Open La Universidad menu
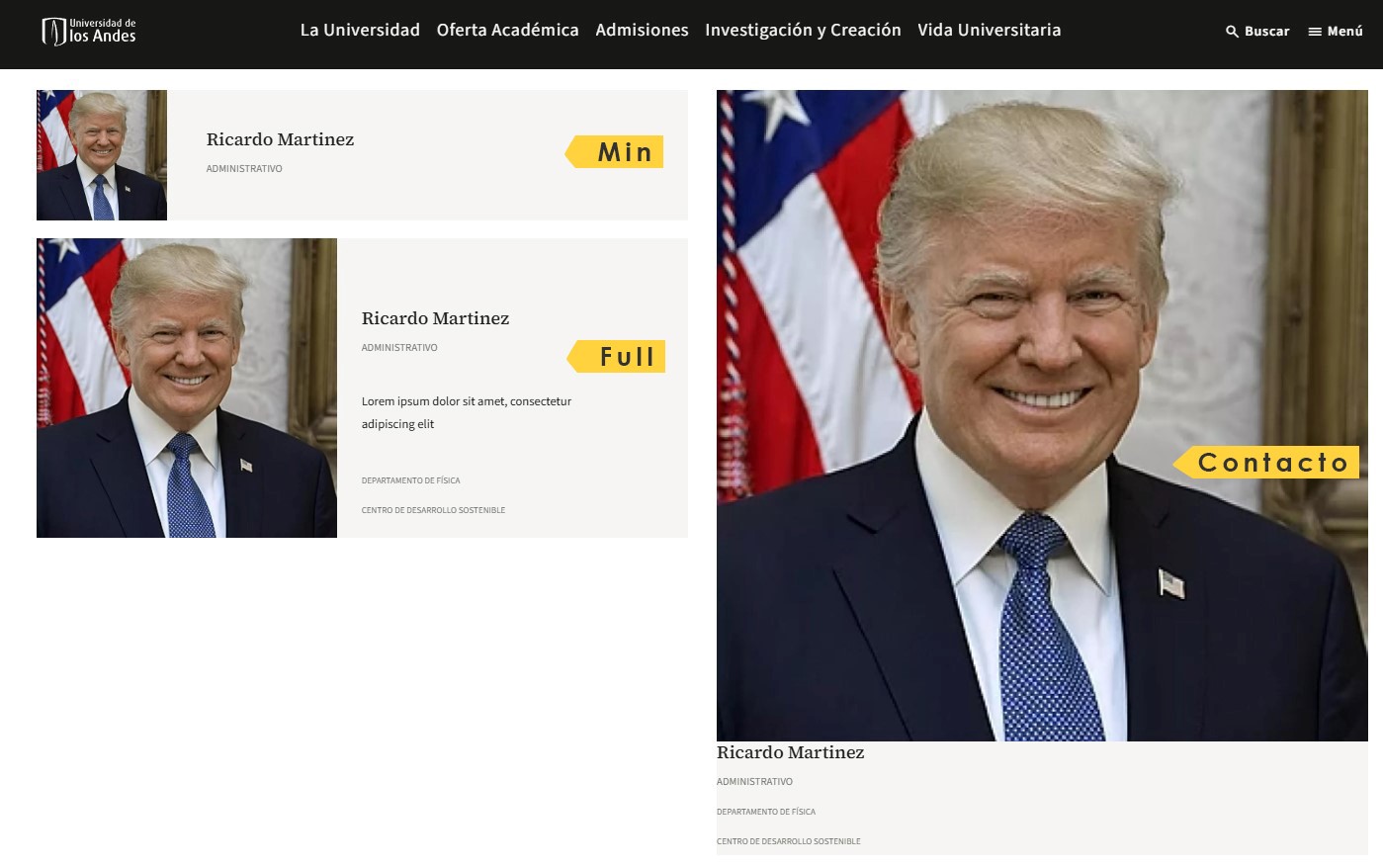1383x868 pixels. click(x=360, y=30)
